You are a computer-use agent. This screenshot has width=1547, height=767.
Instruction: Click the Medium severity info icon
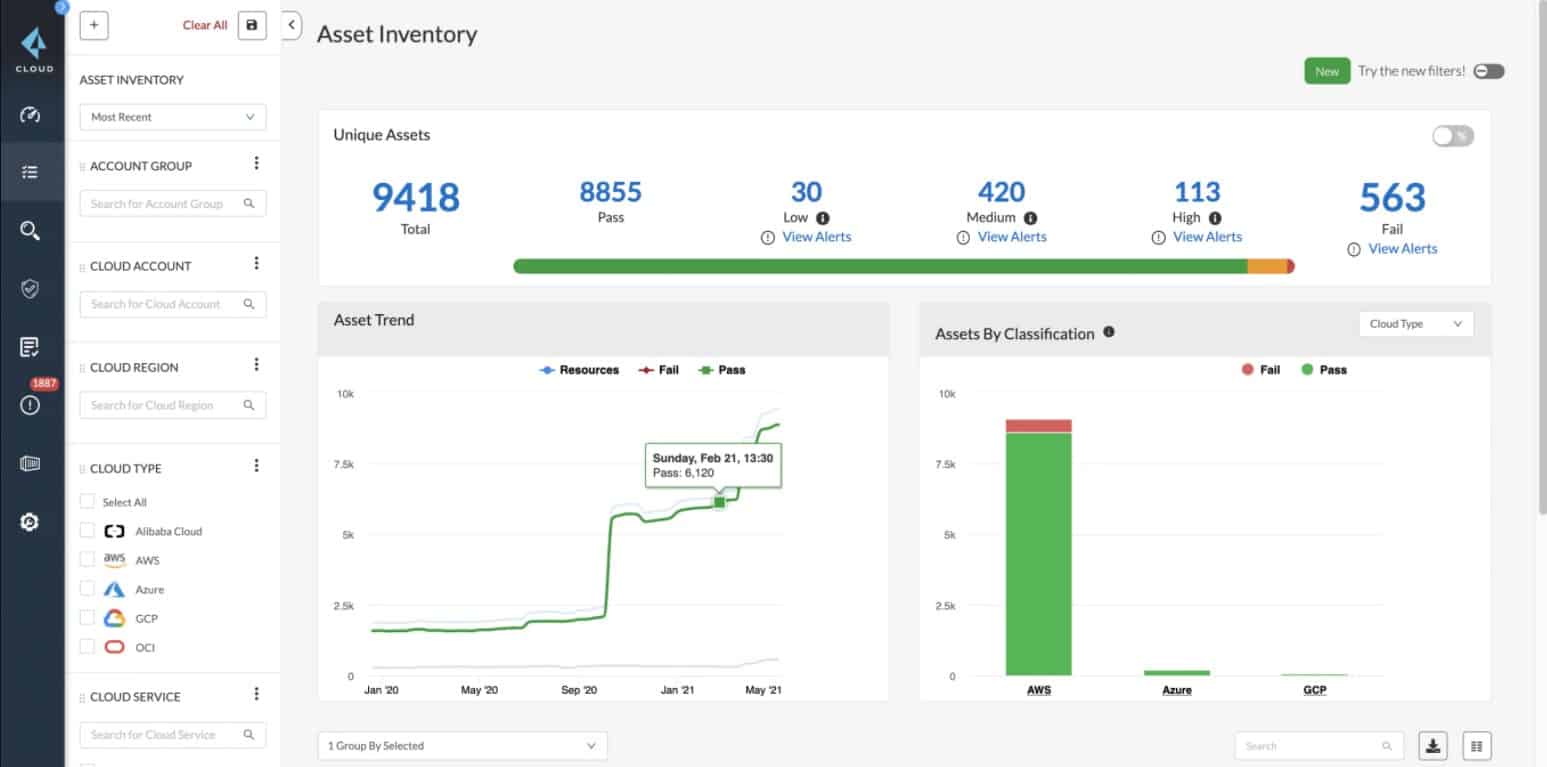coord(1030,217)
